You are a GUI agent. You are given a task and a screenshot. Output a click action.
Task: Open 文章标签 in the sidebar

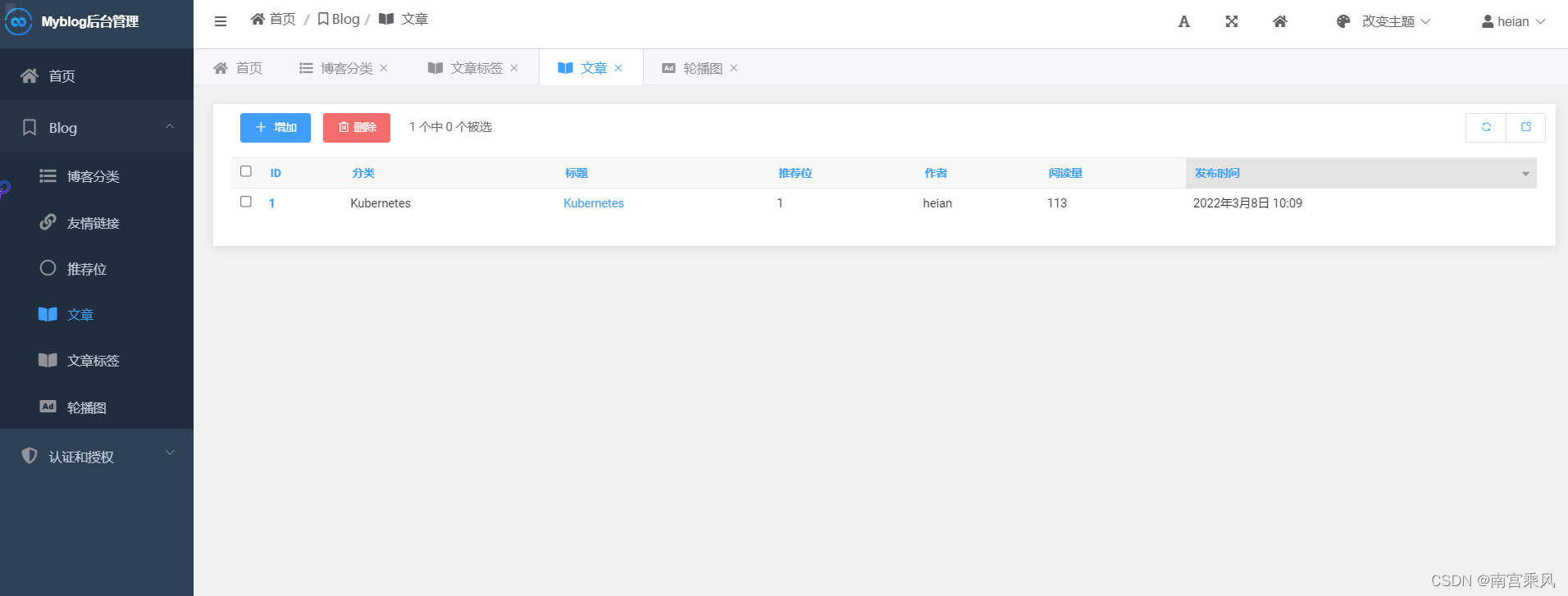coord(97,361)
